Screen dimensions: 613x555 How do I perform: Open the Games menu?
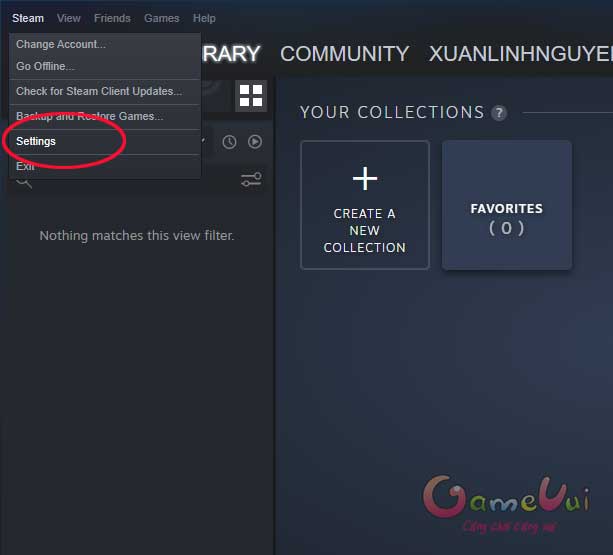tap(161, 18)
